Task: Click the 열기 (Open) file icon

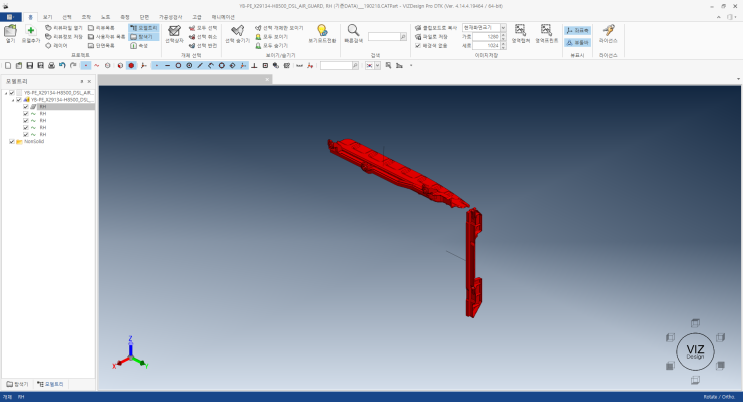Action: coord(10,31)
